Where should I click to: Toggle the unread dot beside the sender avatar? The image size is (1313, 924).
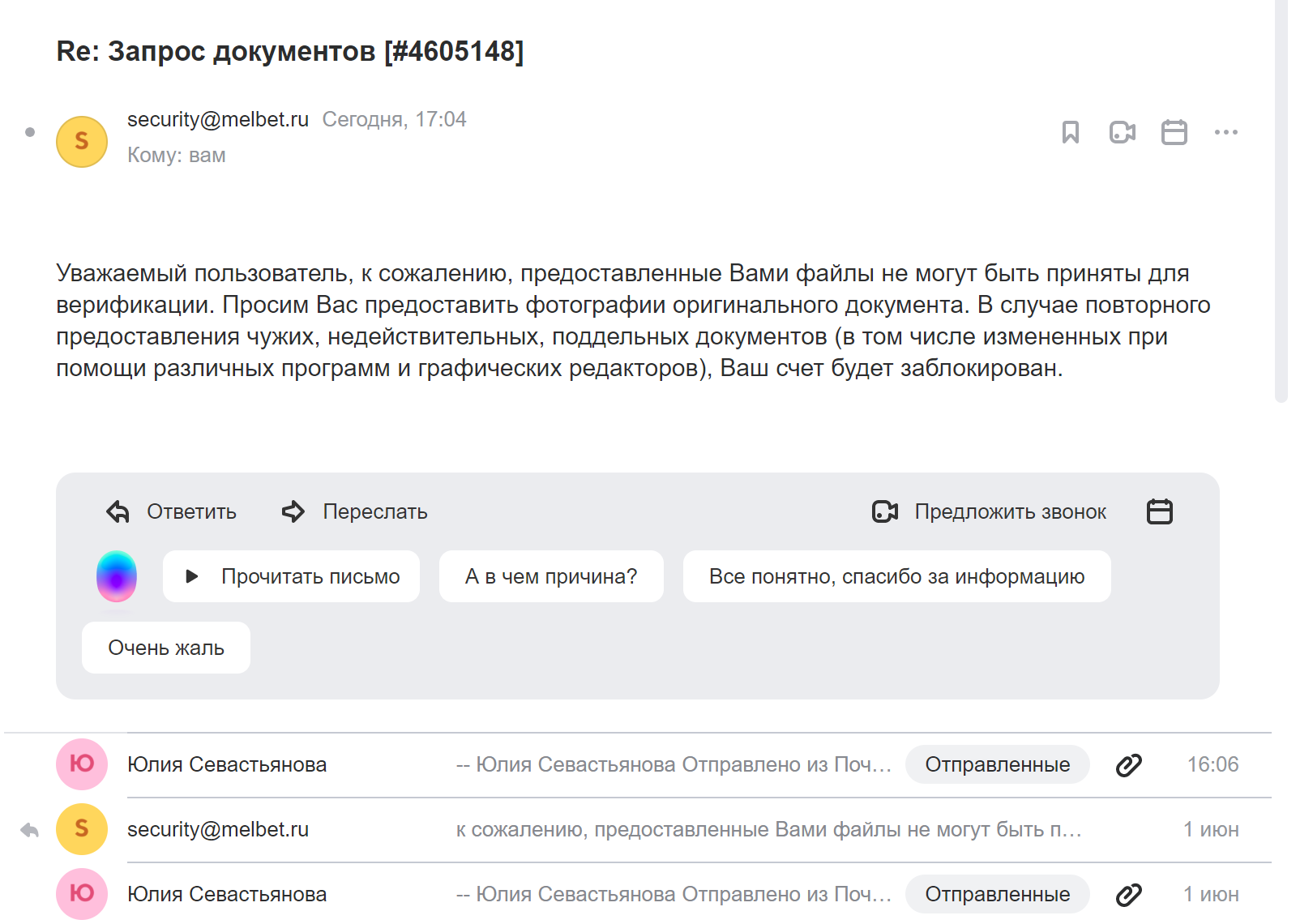click(x=30, y=132)
